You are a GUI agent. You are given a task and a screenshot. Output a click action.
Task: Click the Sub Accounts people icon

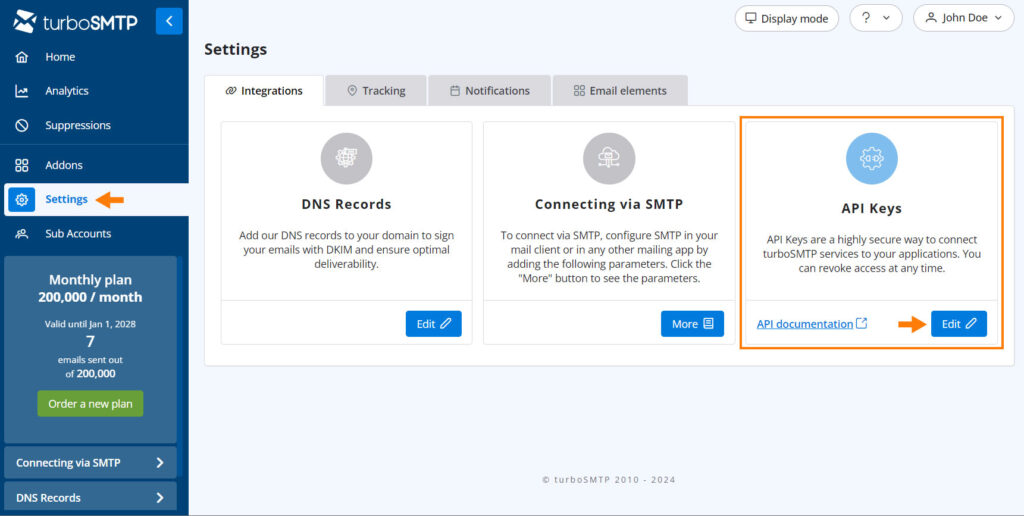tap(22, 234)
